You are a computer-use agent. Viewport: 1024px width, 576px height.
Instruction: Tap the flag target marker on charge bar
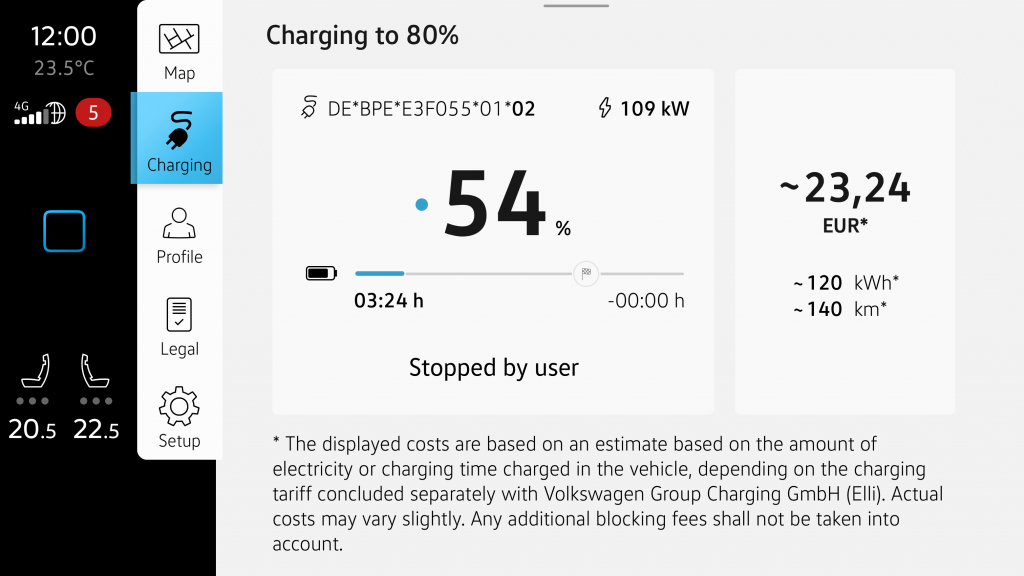coord(586,273)
